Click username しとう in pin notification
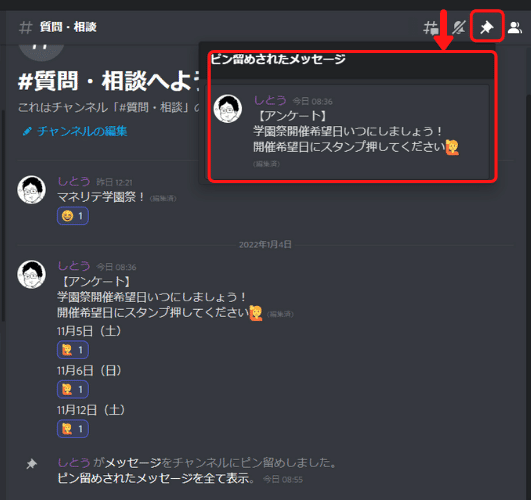531x500 pixels. 74,462
